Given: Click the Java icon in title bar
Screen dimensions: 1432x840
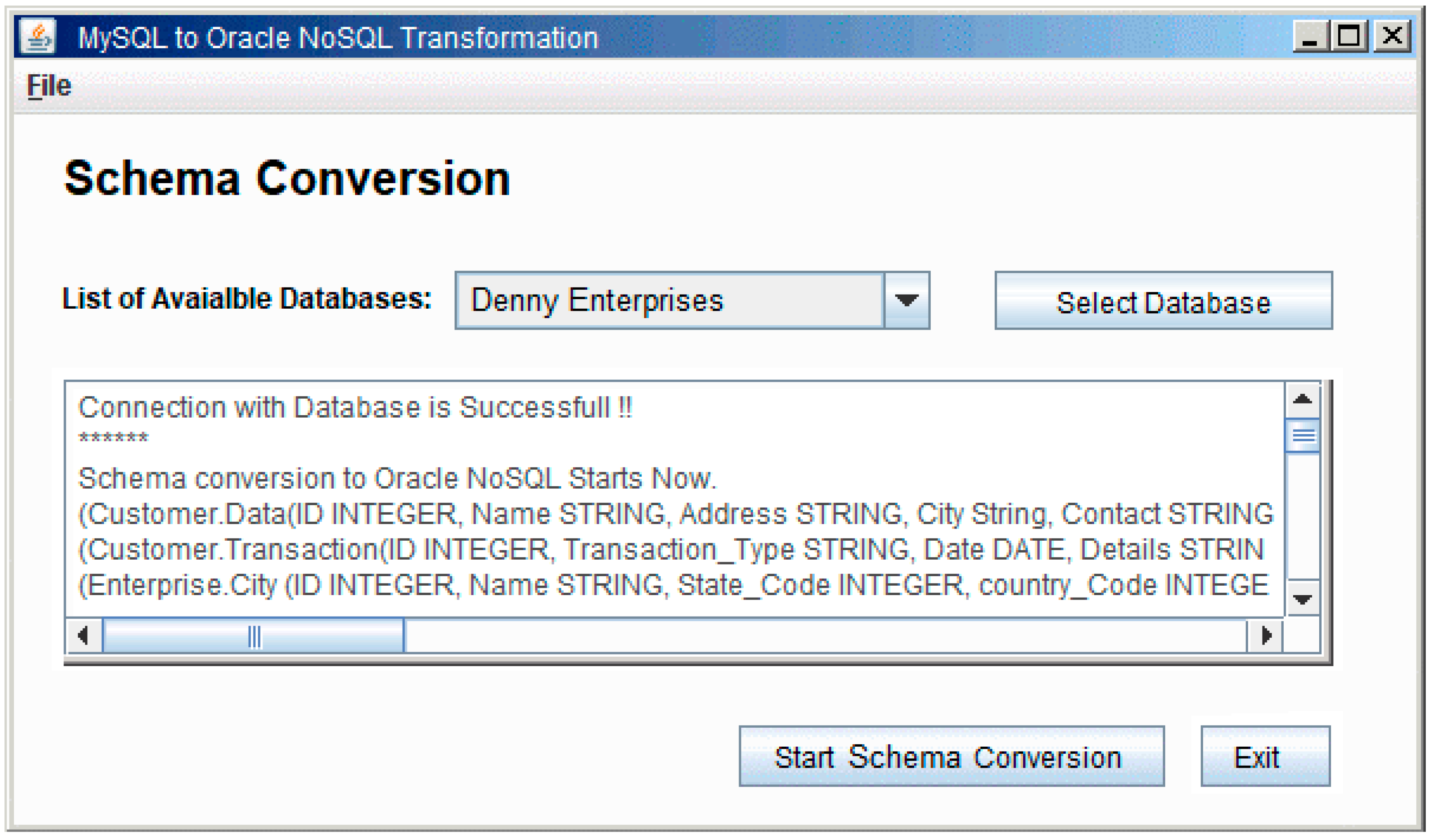Looking at the screenshot, I should 37,37.
